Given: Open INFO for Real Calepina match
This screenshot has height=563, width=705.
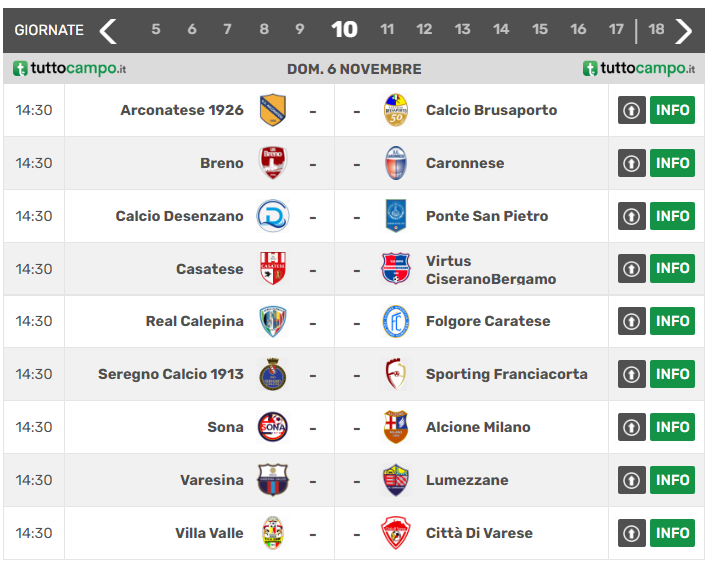Looking at the screenshot, I should click(x=672, y=321).
